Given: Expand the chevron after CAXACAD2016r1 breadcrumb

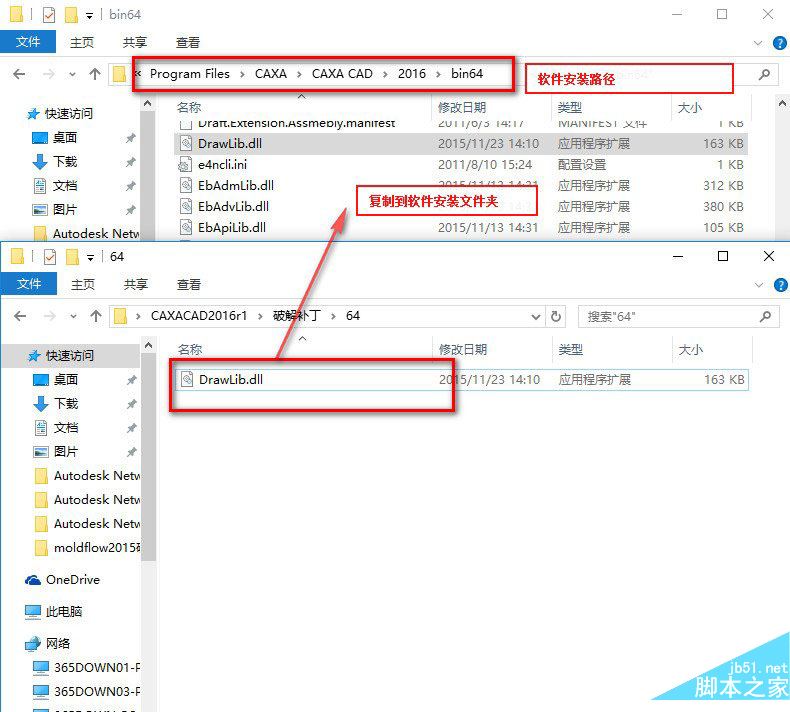Looking at the screenshot, I should (260, 316).
